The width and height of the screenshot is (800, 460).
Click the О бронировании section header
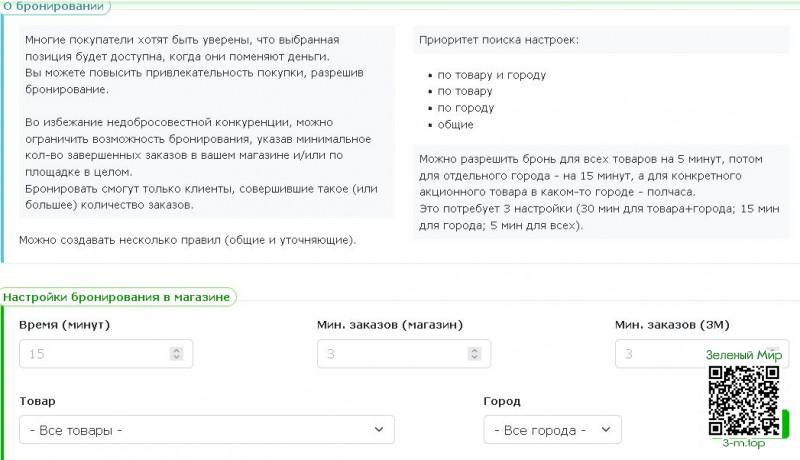click(x=53, y=6)
